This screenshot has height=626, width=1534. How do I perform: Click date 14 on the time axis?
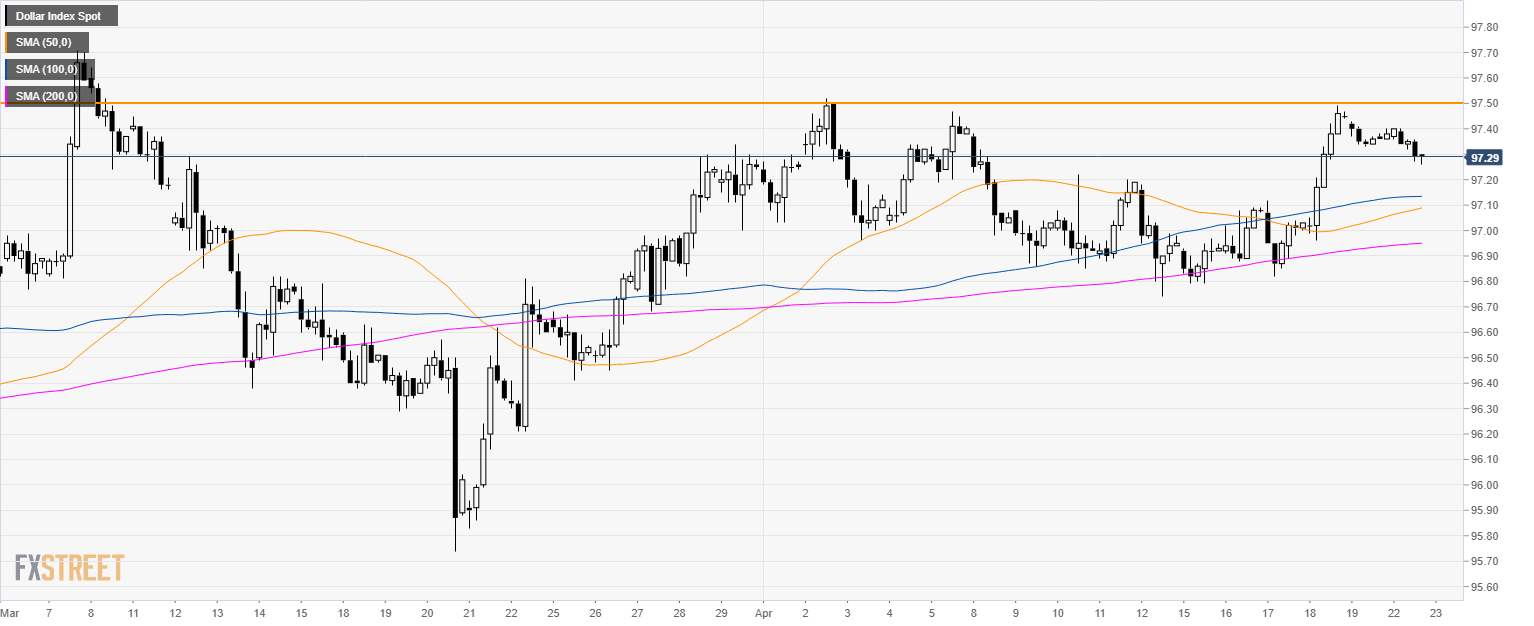pyautogui.click(x=259, y=610)
